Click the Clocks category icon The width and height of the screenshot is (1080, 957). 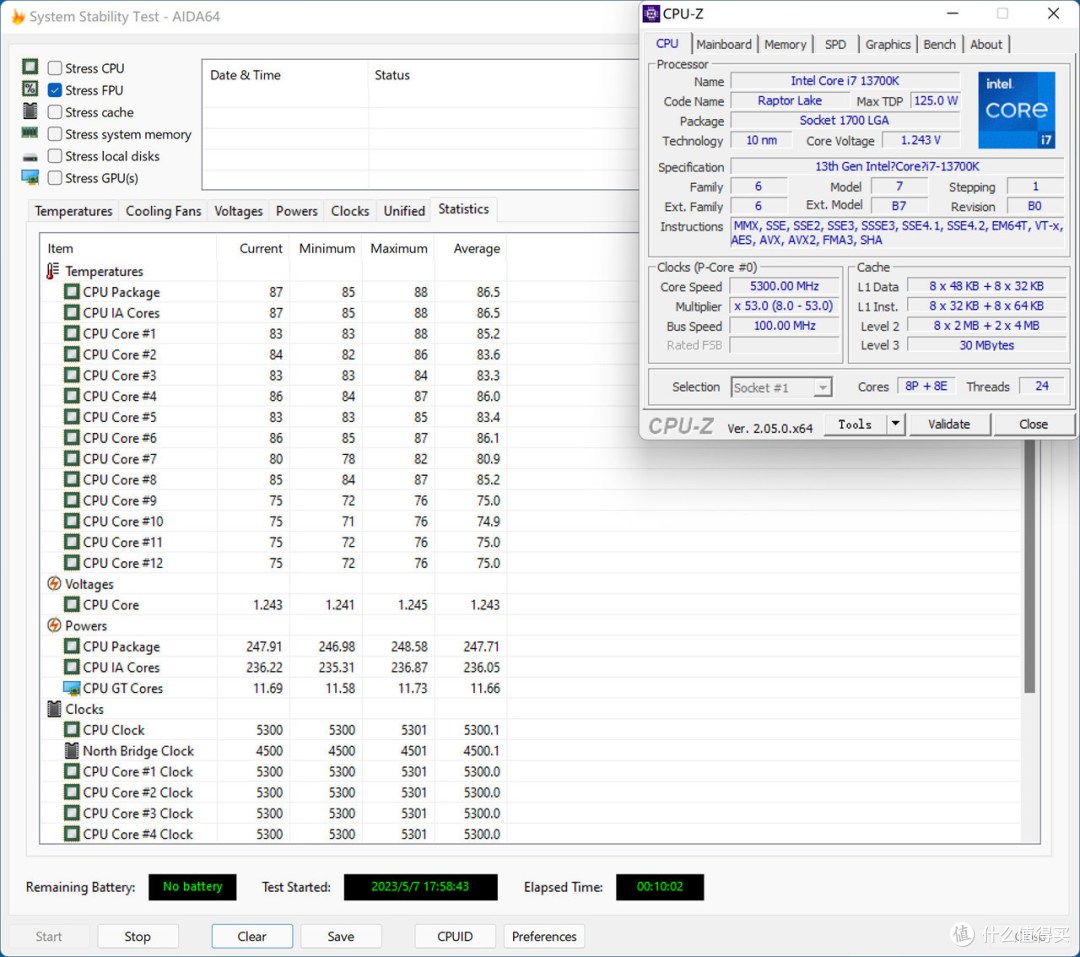point(54,709)
